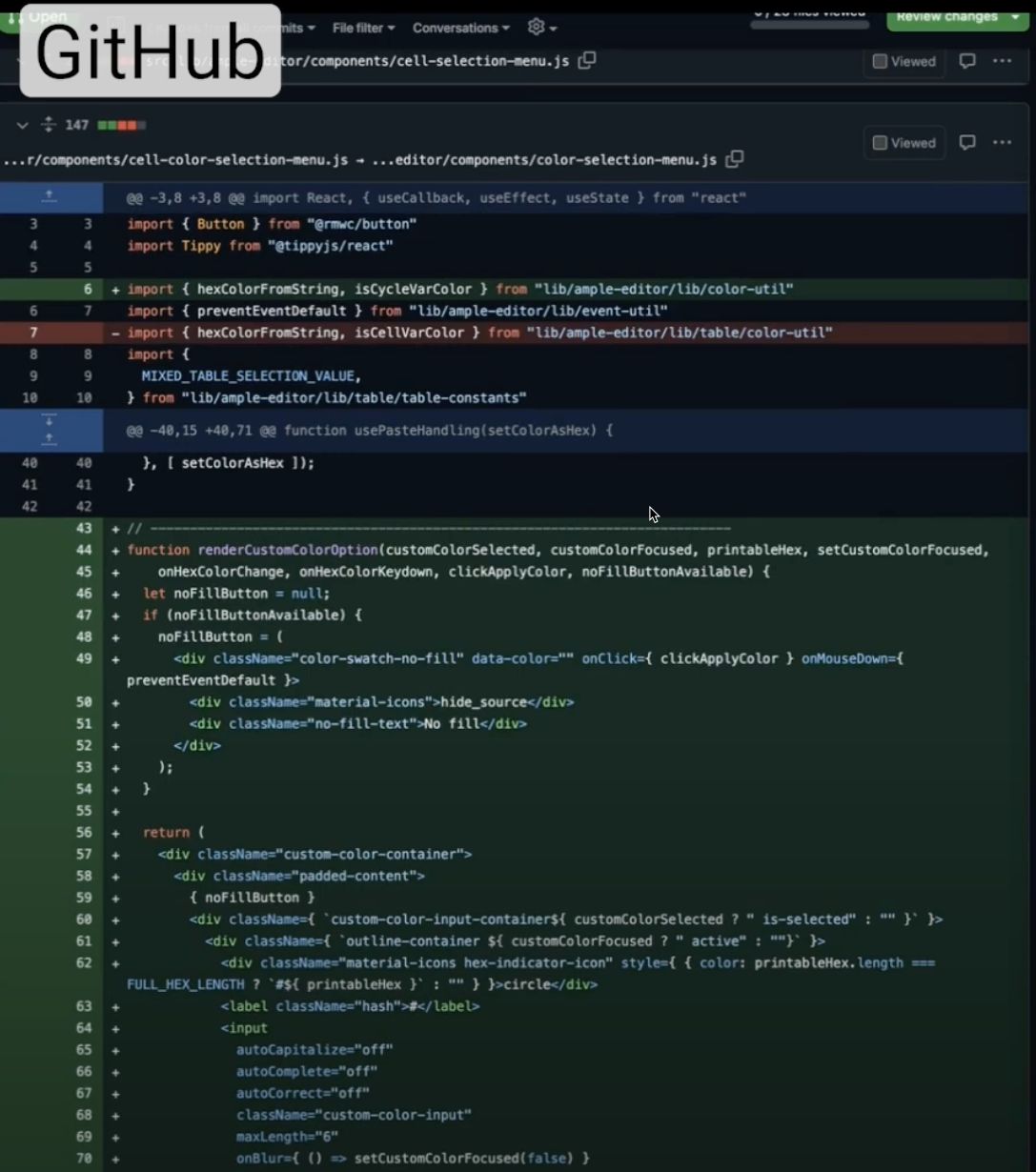Click hunk header '@@ -40,15 +40,71 @@ function usePasteHandling'
The width and height of the screenshot is (1036, 1172).
(x=370, y=431)
